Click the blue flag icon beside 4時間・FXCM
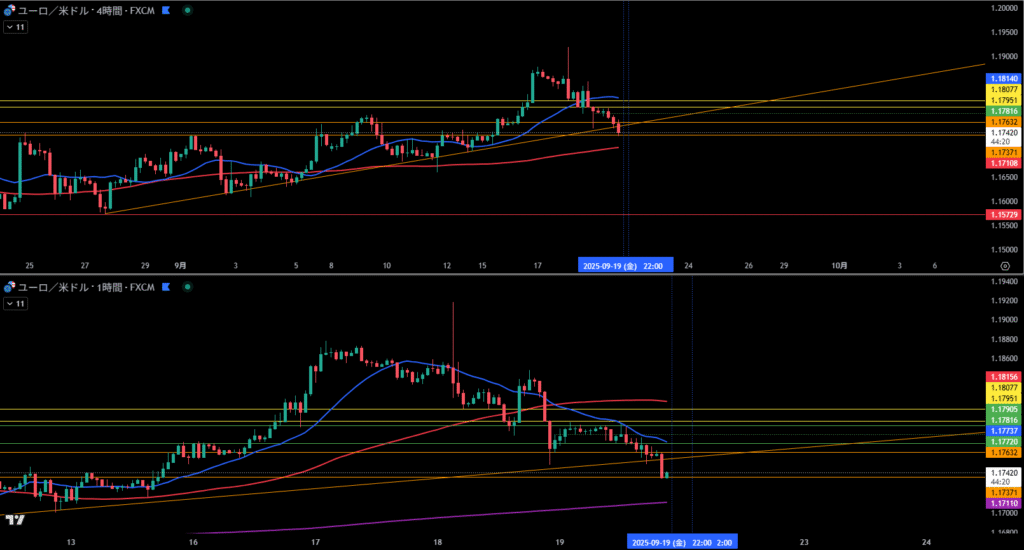The width and height of the screenshot is (1024, 550). coord(165,9)
